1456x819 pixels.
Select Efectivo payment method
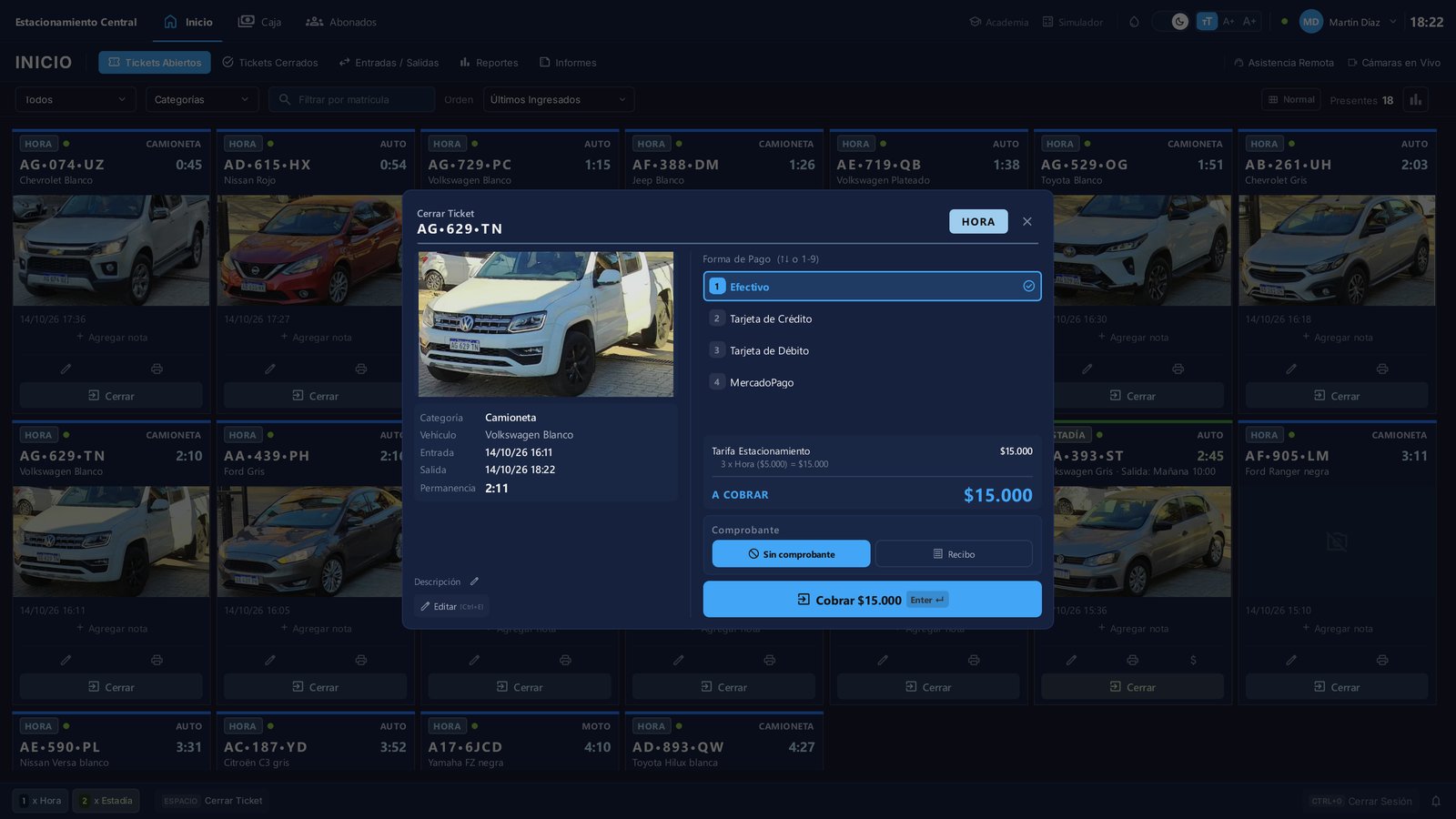point(872,287)
